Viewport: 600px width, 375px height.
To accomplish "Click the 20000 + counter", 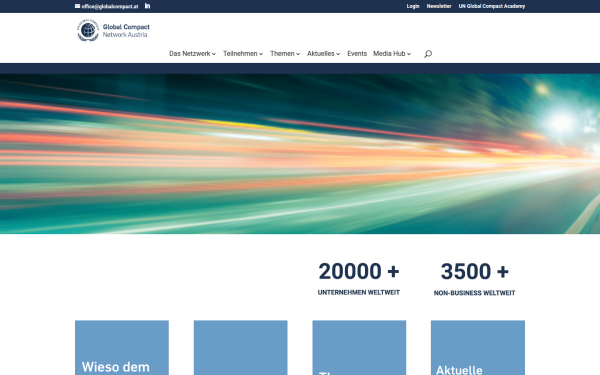I will coord(359,271).
